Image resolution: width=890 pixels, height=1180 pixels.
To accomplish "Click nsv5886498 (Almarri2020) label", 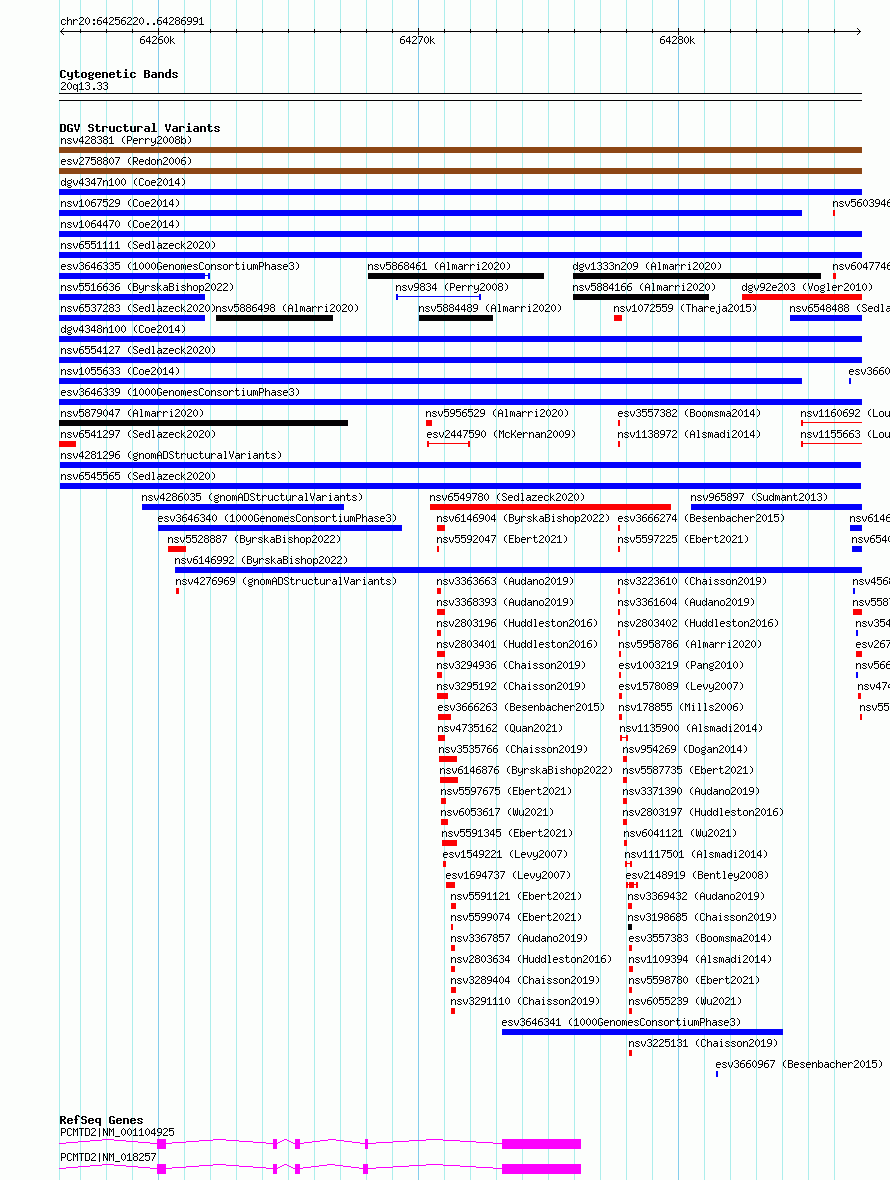I will coord(287,309).
